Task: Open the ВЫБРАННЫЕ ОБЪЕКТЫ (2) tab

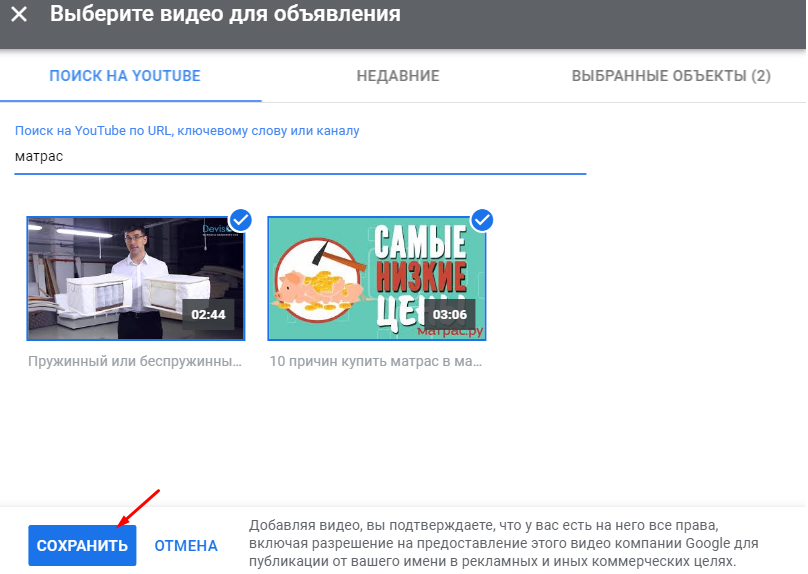Action: [670, 76]
